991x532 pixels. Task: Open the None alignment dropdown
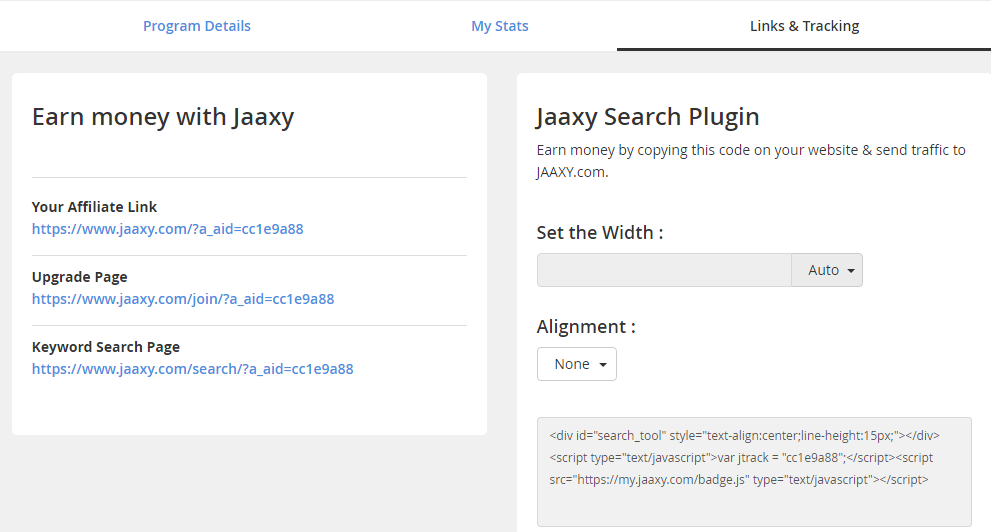tap(577, 364)
